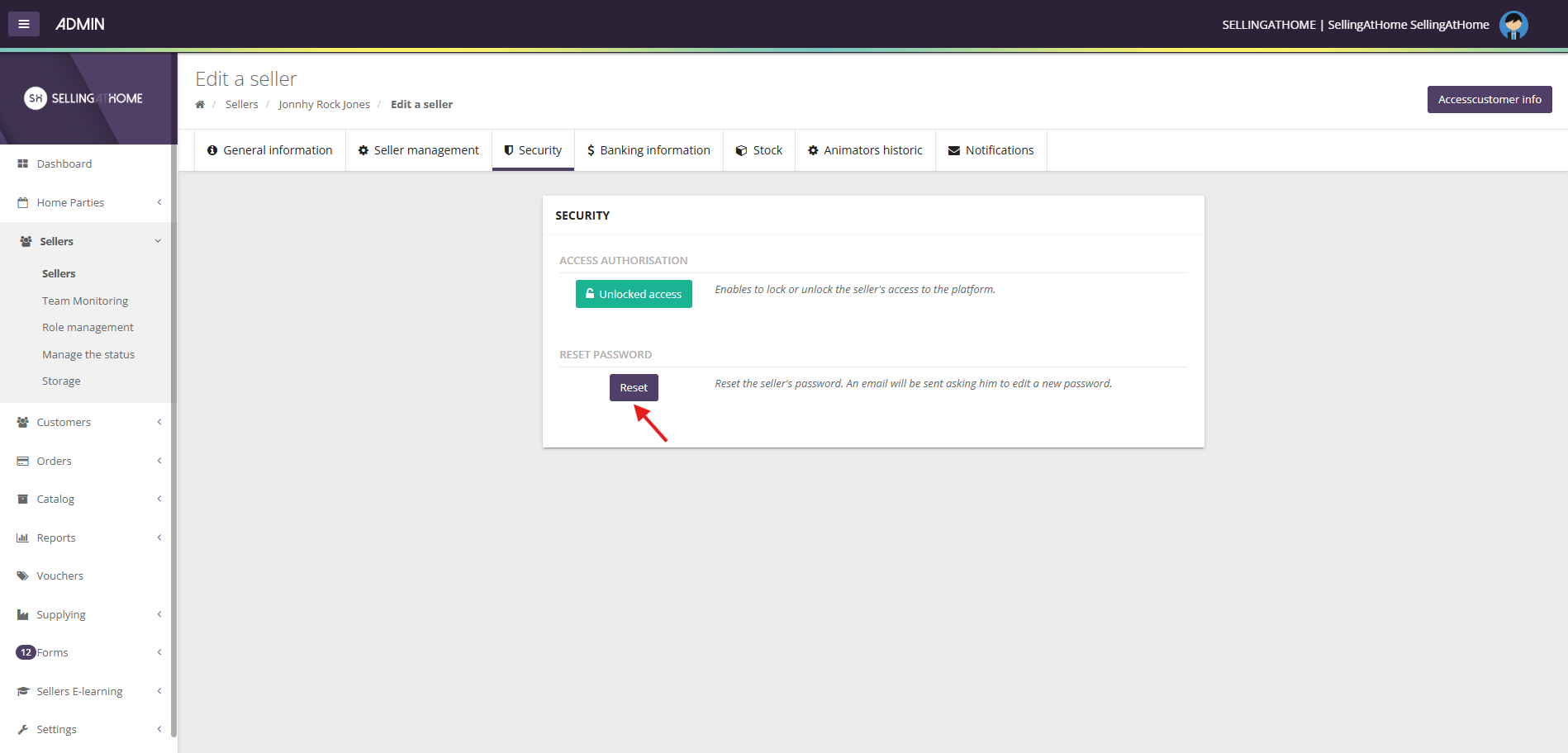The image size is (1568, 753).
Task: Click the Accesscustomer info button
Action: pos(1489,100)
